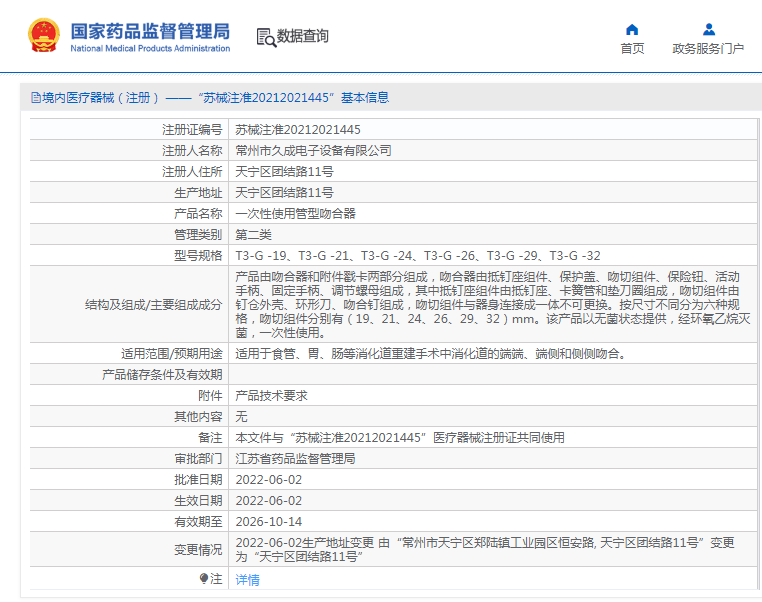Click National Medical Products Administration text
Screen dimensions: 762x602
(x=150, y=49)
